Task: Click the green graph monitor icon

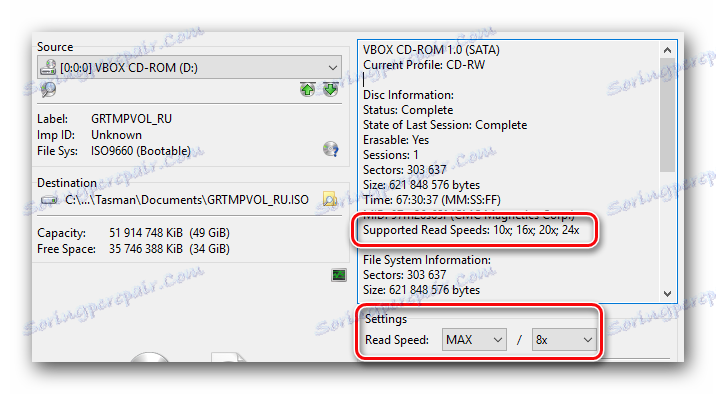Action: 338,275
